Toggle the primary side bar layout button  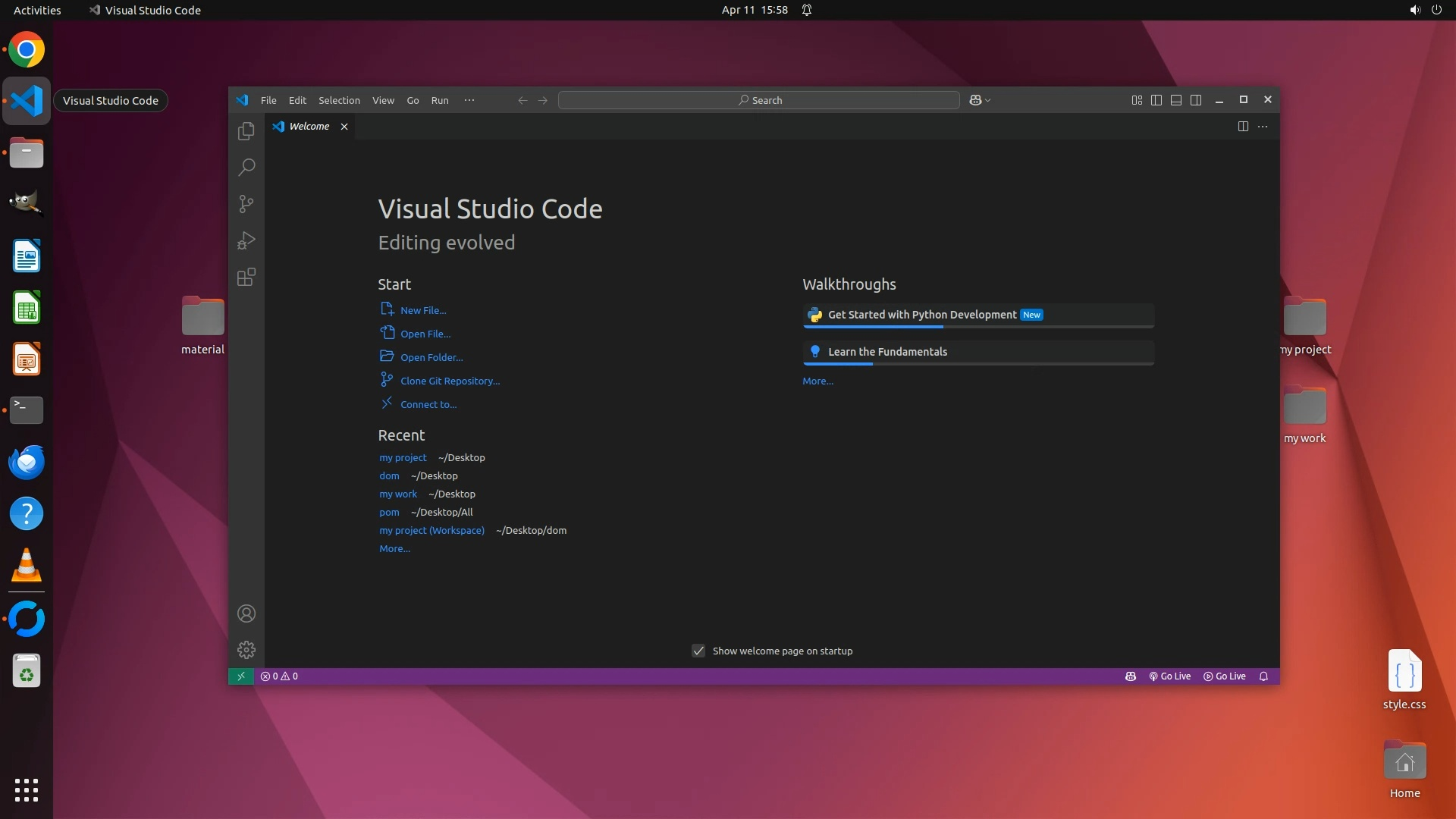point(1156,100)
